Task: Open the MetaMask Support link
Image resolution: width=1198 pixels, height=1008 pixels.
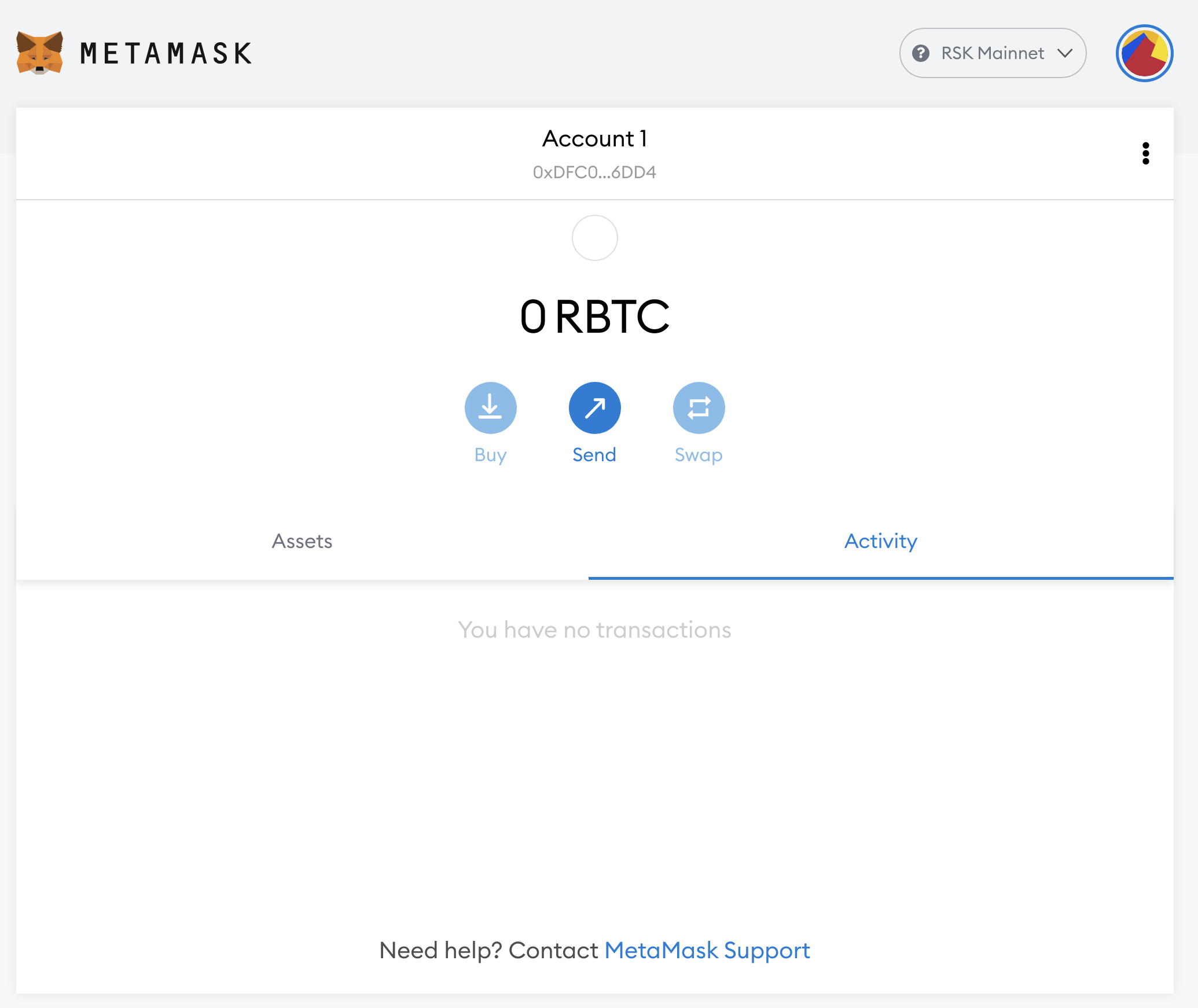Action: tap(707, 950)
